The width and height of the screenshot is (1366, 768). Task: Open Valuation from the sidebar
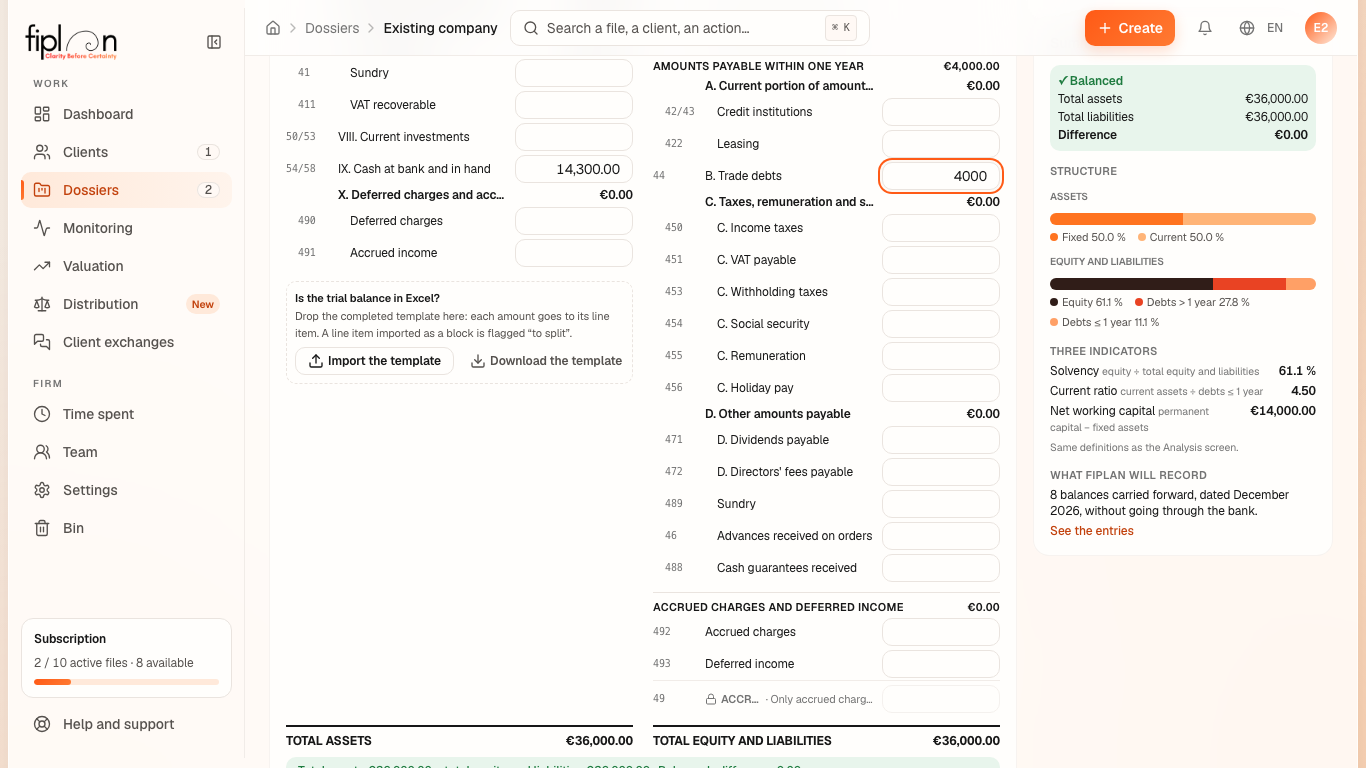[x=126, y=266]
